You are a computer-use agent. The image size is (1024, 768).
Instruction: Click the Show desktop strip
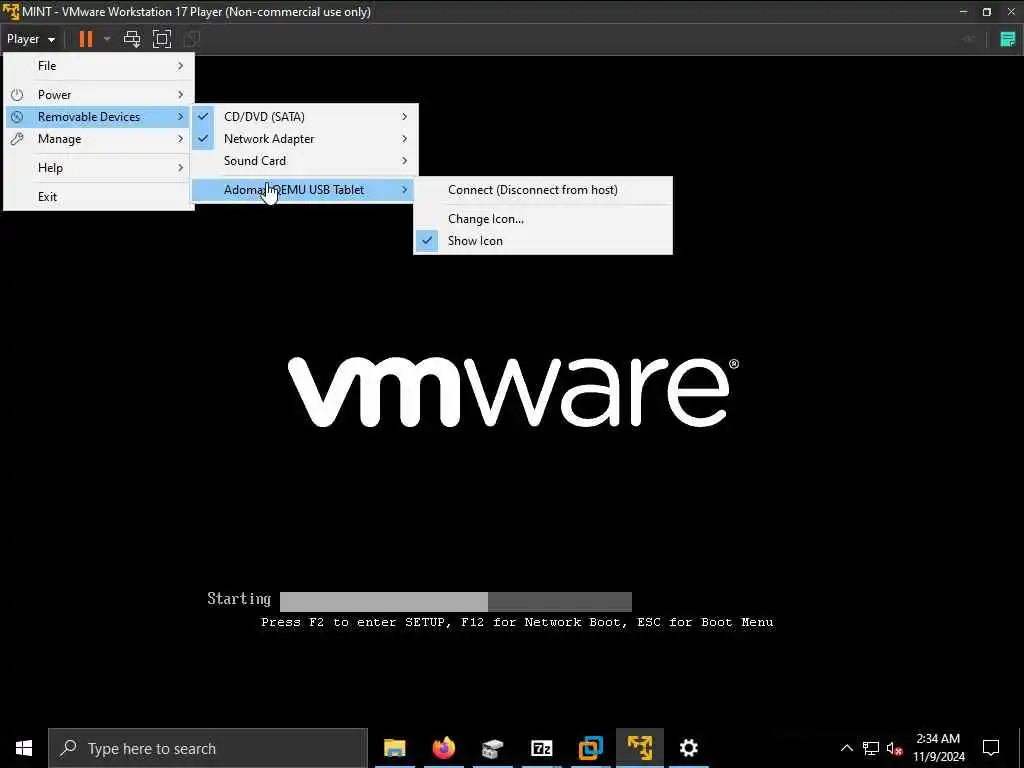point(1021,748)
